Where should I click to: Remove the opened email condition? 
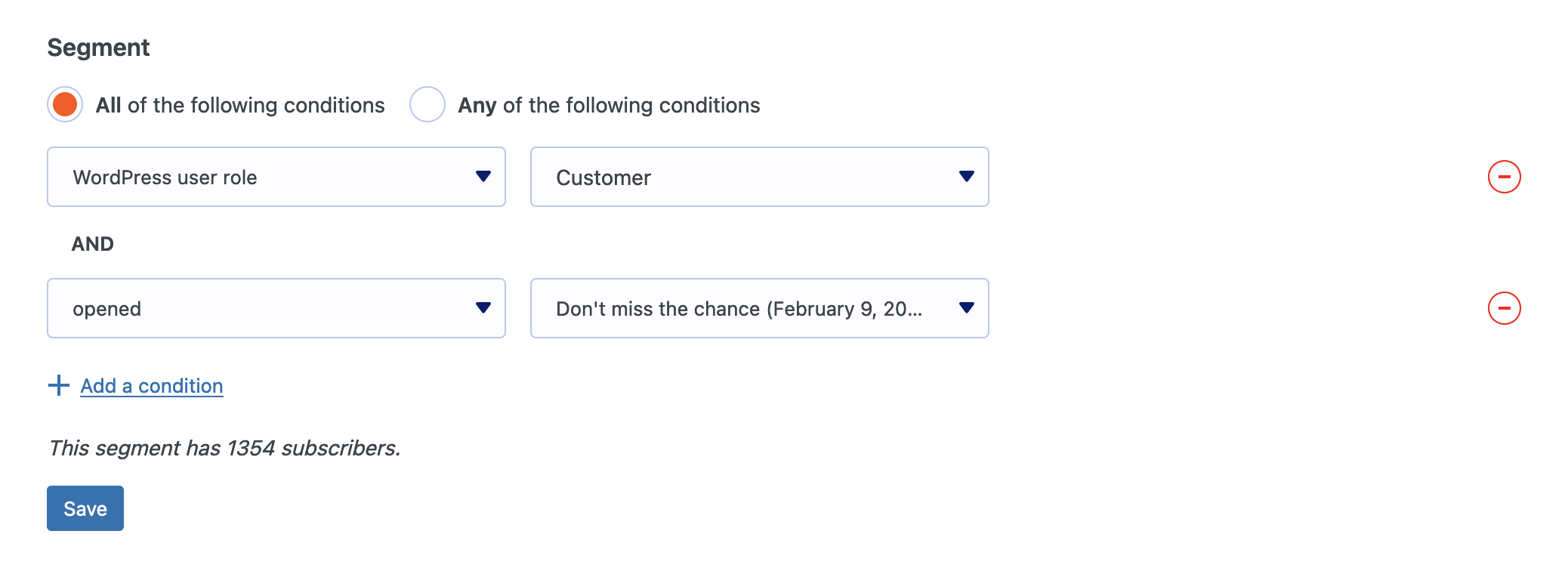pos(1504,308)
